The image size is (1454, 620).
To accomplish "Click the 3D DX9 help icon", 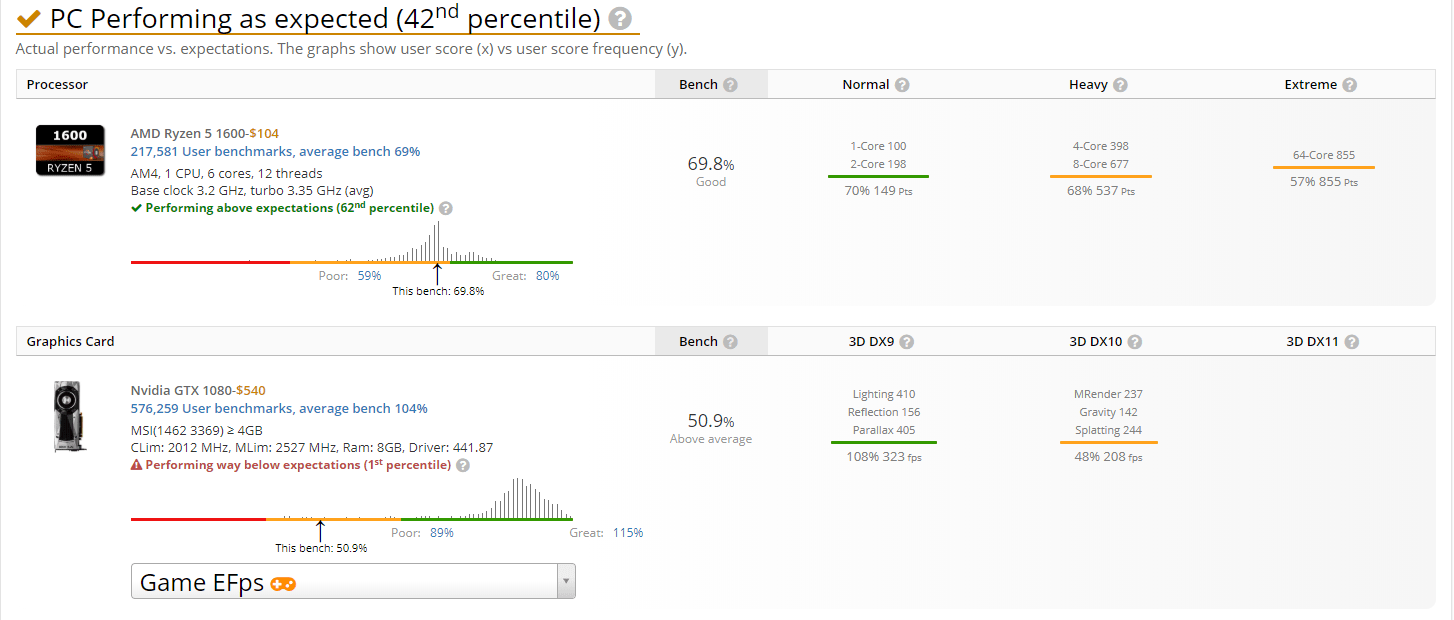I will pyautogui.click(x=906, y=341).
